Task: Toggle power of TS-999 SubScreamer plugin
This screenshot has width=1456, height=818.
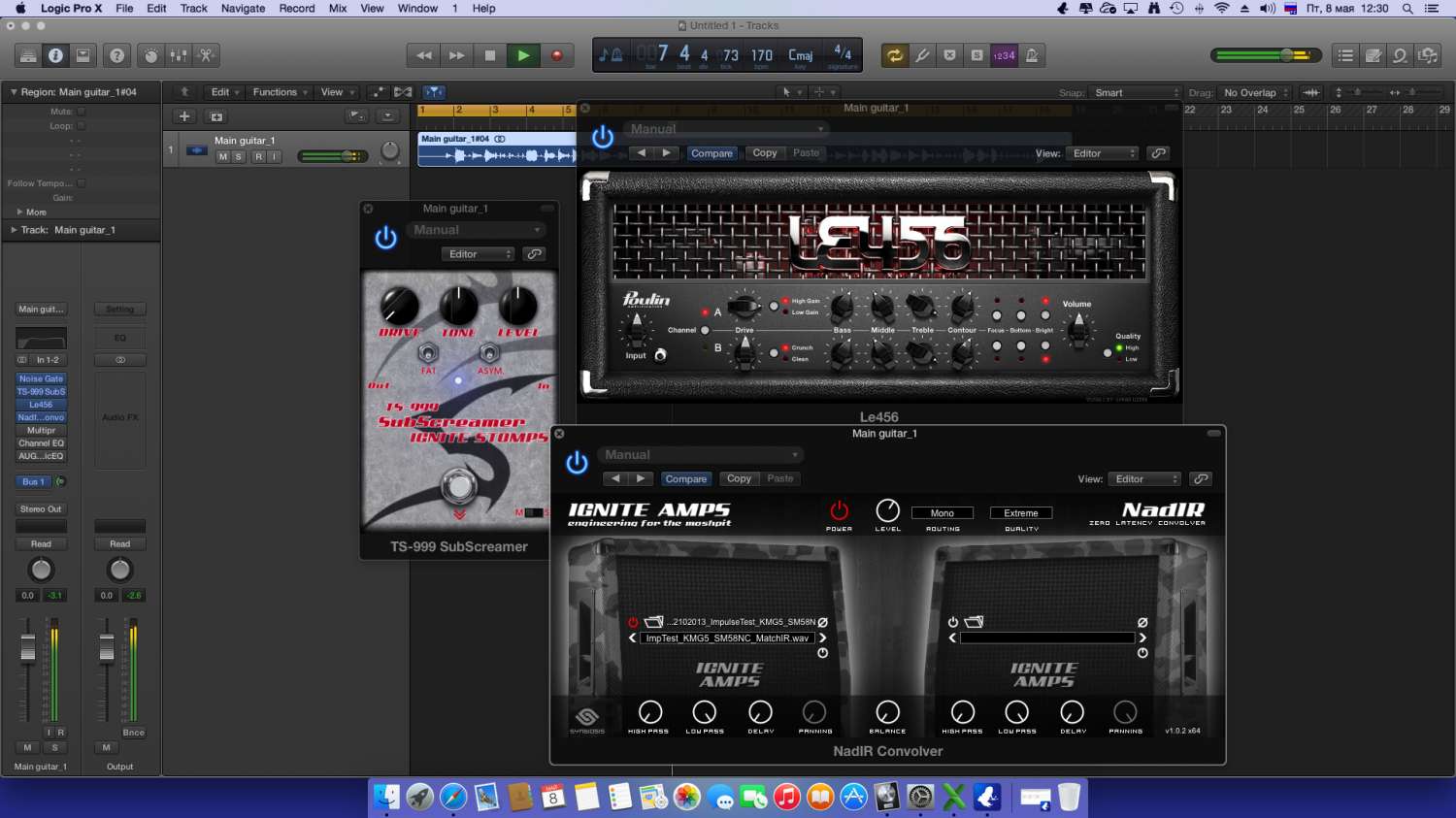Action: click(x=385, y=238)
